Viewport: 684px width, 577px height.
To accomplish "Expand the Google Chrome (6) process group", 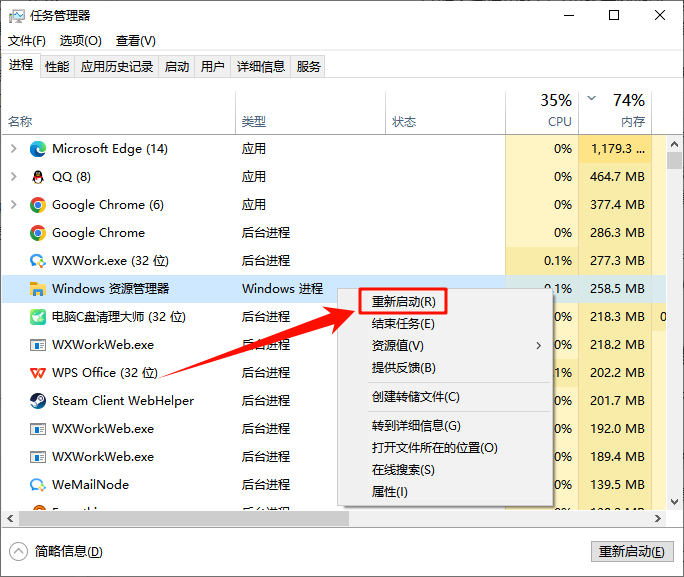I will (14, 205).
